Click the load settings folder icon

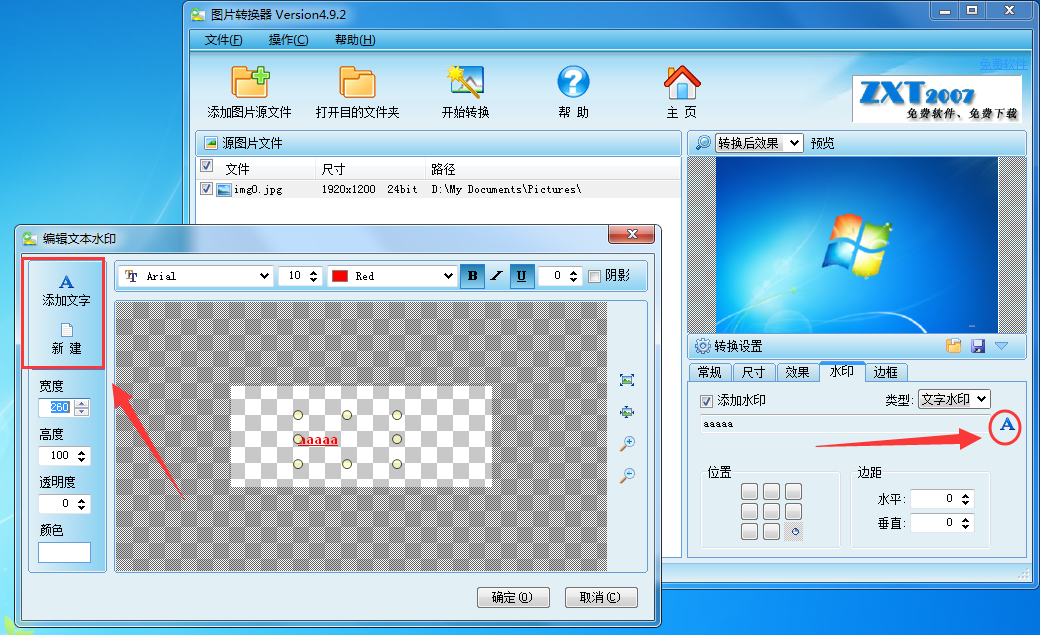click(954, 346)
